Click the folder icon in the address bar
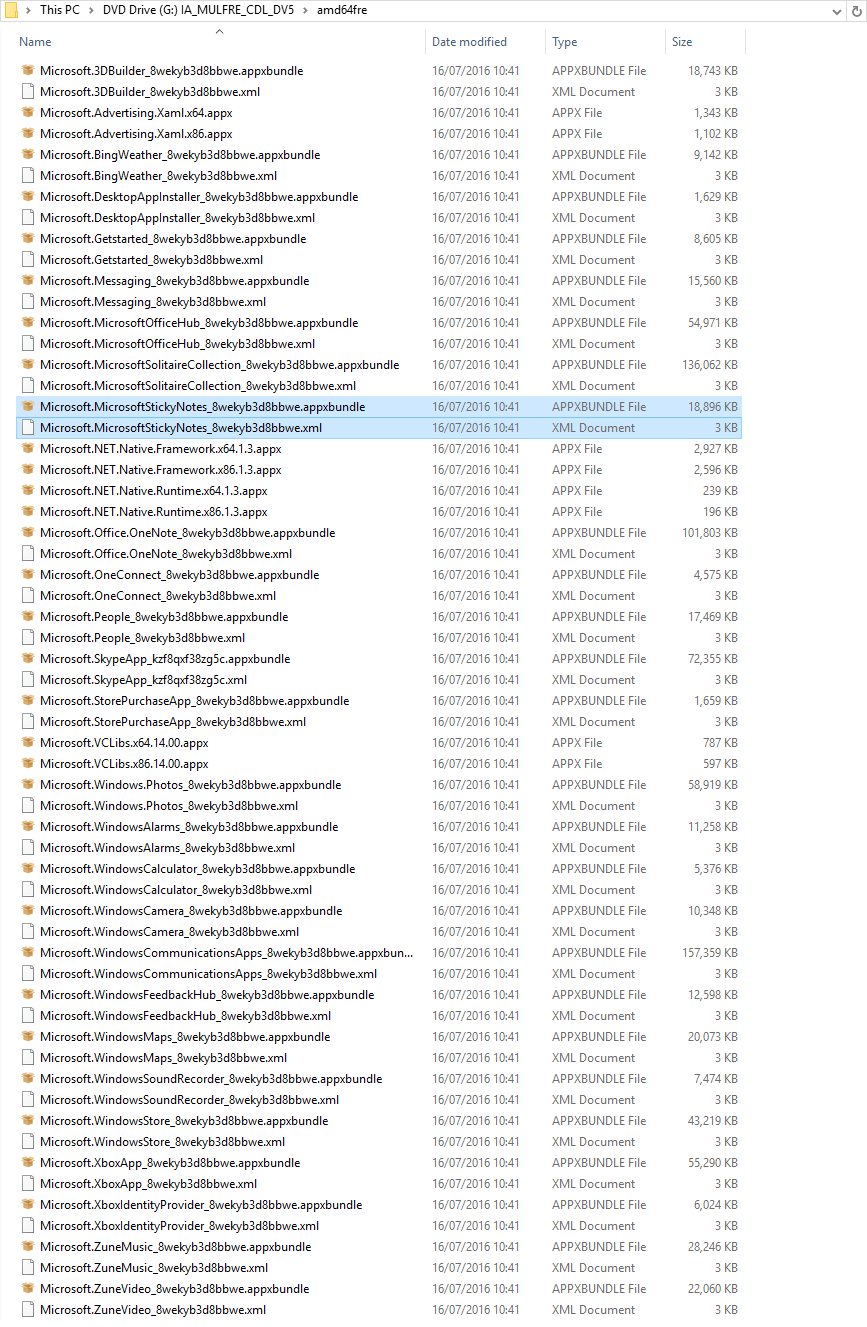The height and width of the screenshot is (1327, 867). [11, 10]
